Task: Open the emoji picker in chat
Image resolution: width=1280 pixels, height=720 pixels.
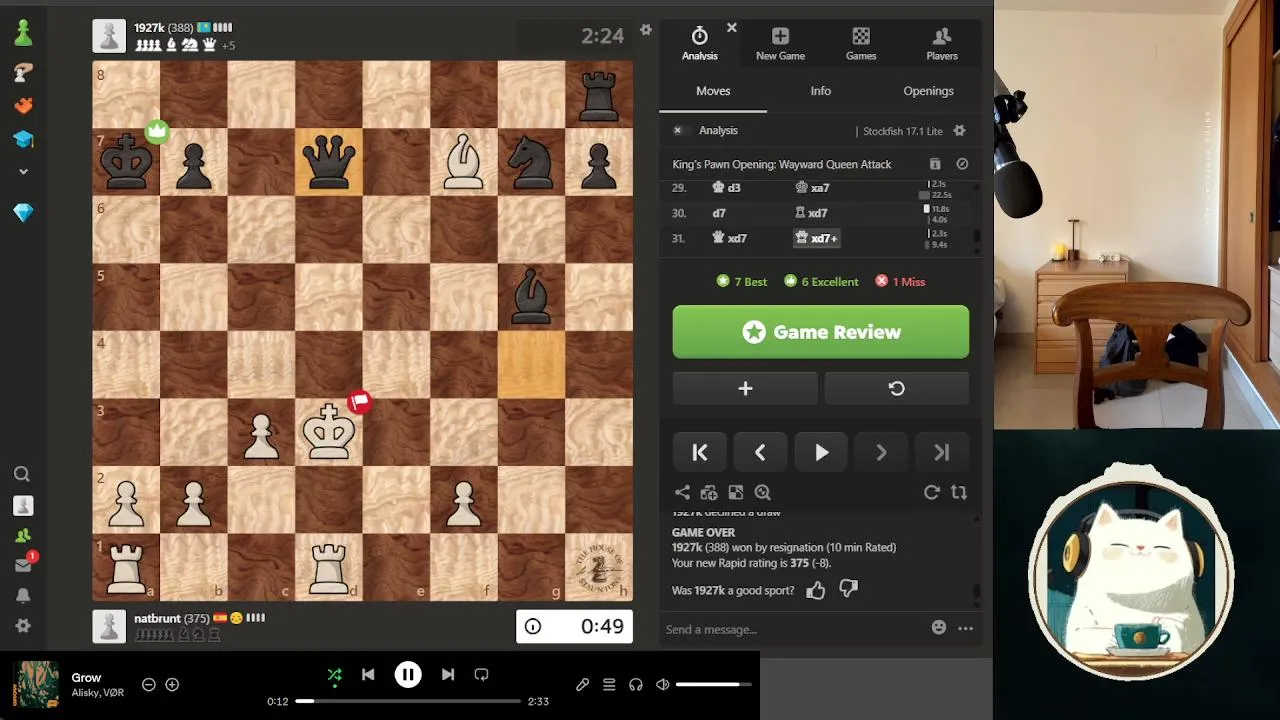Action: (938, 627)
